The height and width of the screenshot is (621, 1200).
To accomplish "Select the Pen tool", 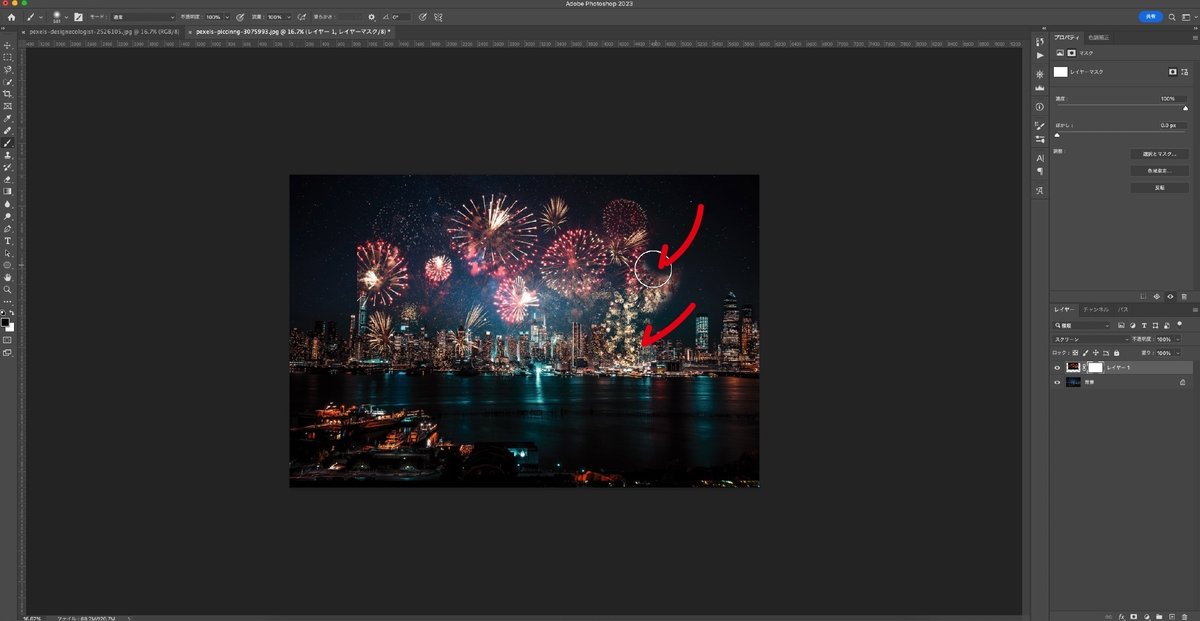I will [8, 228].
